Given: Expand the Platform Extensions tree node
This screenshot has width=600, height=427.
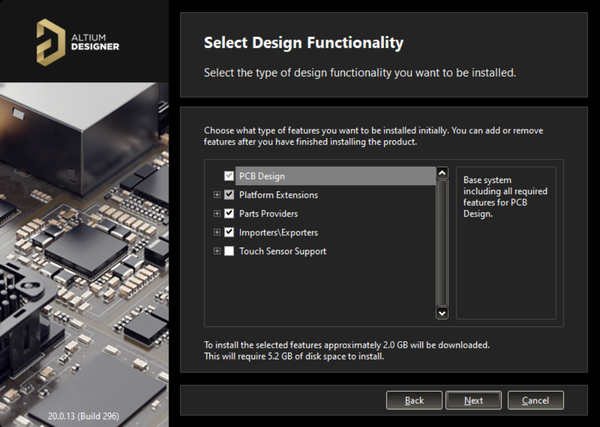Looking at the screenshot, I should pyautogui.click(x=216, y=195).
